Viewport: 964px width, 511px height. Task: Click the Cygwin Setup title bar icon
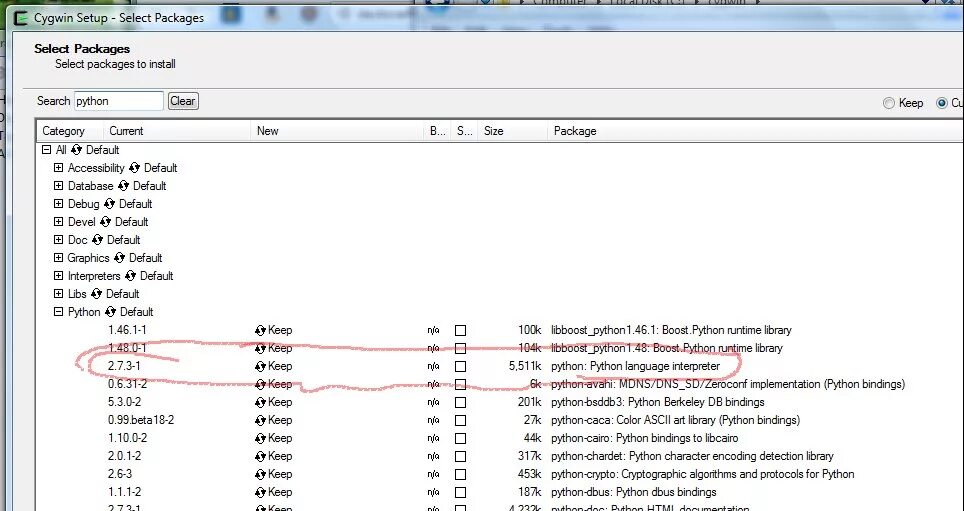[x=22, y=18]
